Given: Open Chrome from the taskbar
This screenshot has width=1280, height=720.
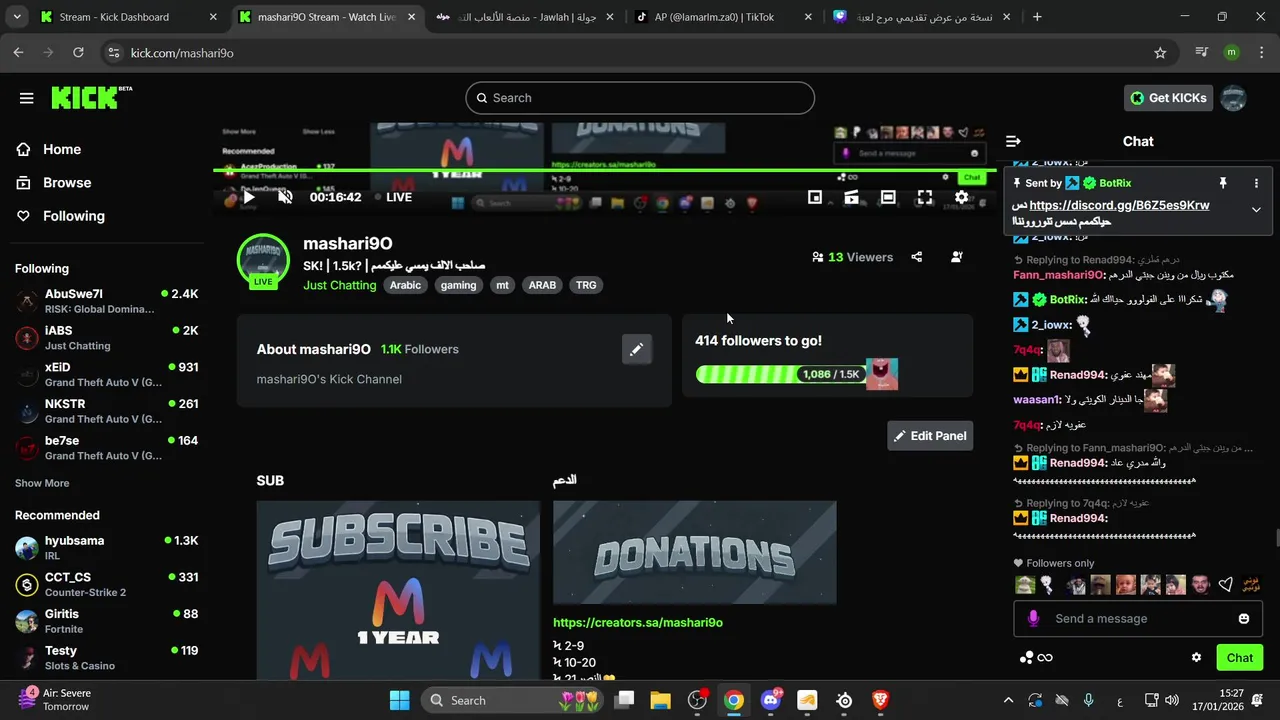Looking at the screenshot, I should pyautogui.click(x=734, y=700).
